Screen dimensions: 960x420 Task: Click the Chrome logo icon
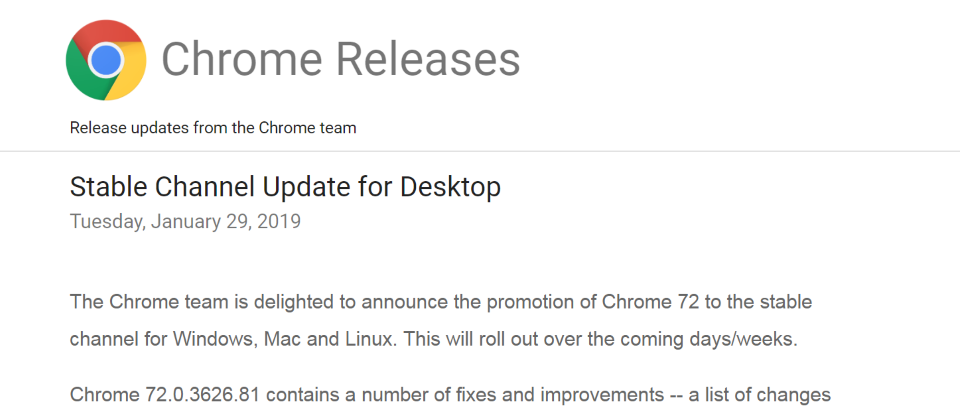pyautogui.click(x=106, y=61)
